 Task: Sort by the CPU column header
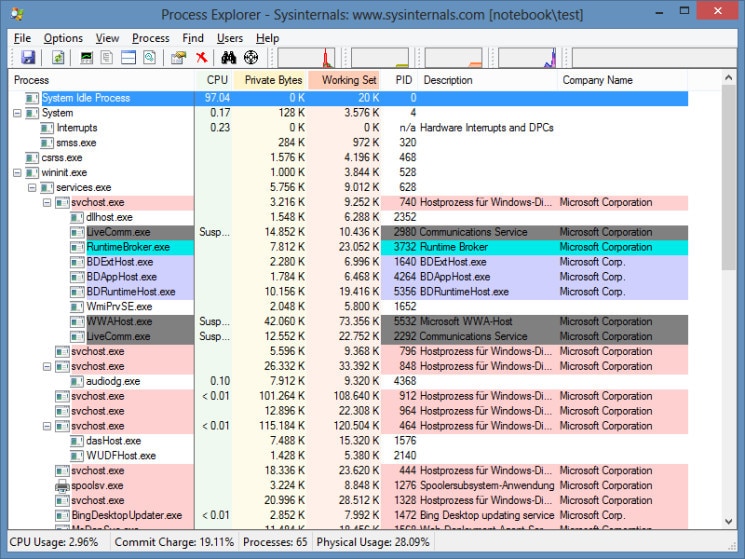[214, 80]
